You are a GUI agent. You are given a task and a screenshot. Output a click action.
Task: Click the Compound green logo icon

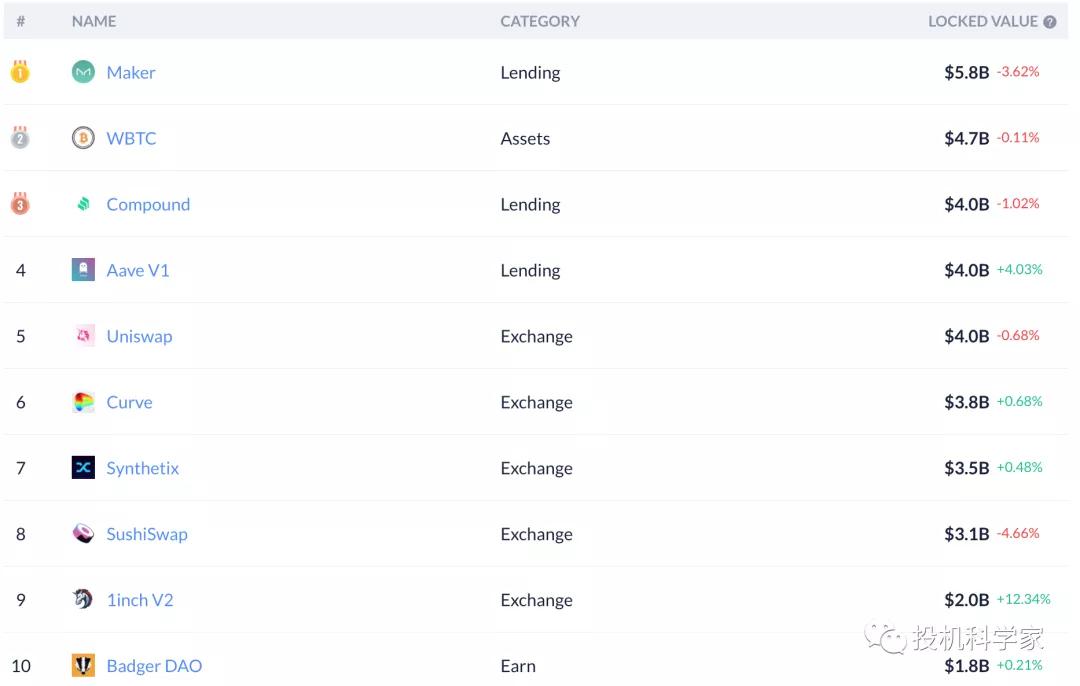pos(83,204)
